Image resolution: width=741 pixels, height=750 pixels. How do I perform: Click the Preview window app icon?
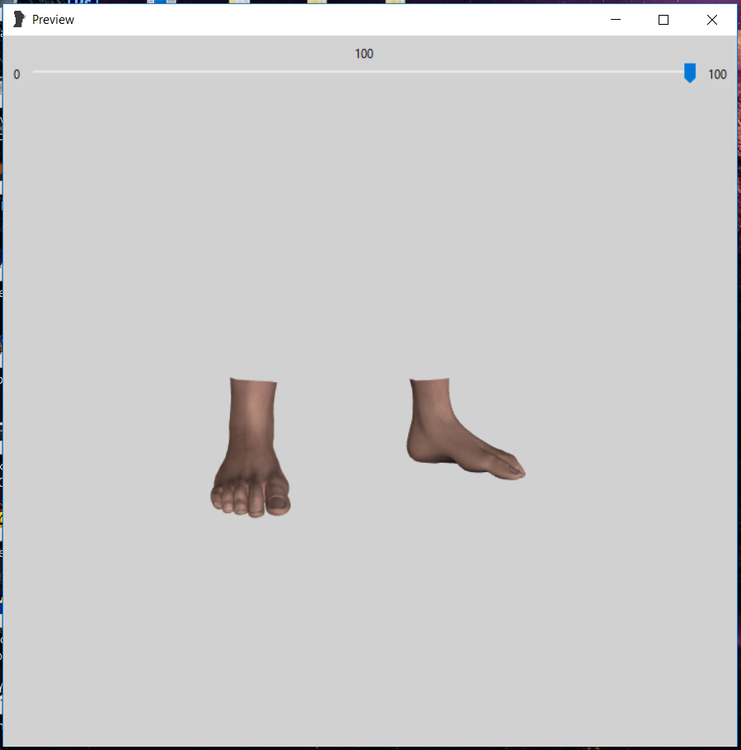click(x=19, y=20)
